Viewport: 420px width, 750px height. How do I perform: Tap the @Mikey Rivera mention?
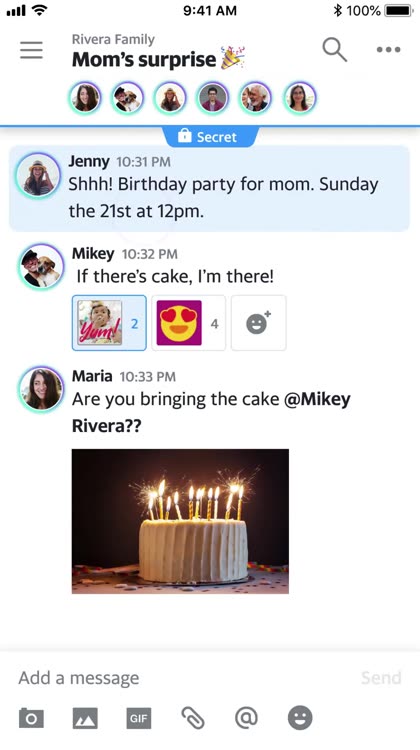click(211, 412)
